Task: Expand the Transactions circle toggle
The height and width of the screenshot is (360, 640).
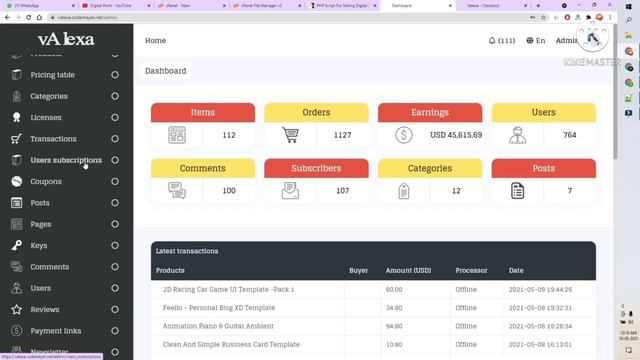Action: (115, 139)
